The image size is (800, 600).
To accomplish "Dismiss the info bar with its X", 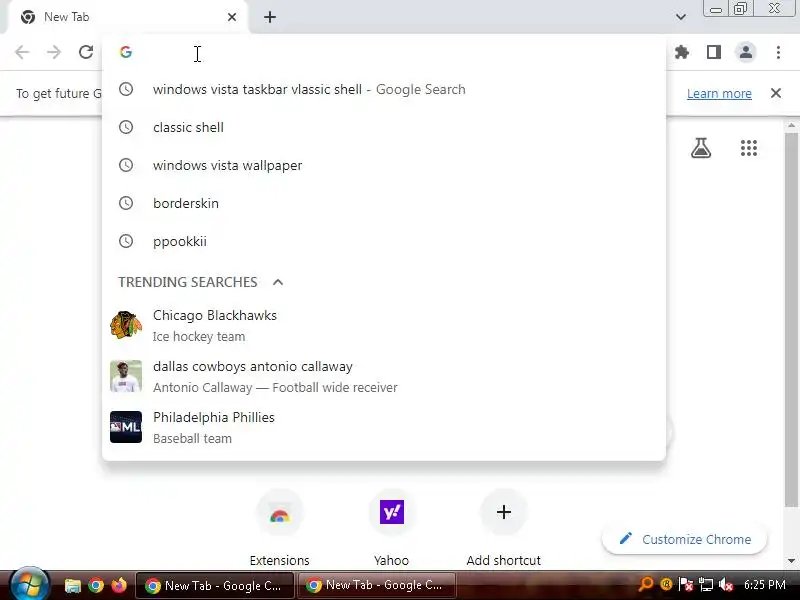I will [x=776, y=93].
